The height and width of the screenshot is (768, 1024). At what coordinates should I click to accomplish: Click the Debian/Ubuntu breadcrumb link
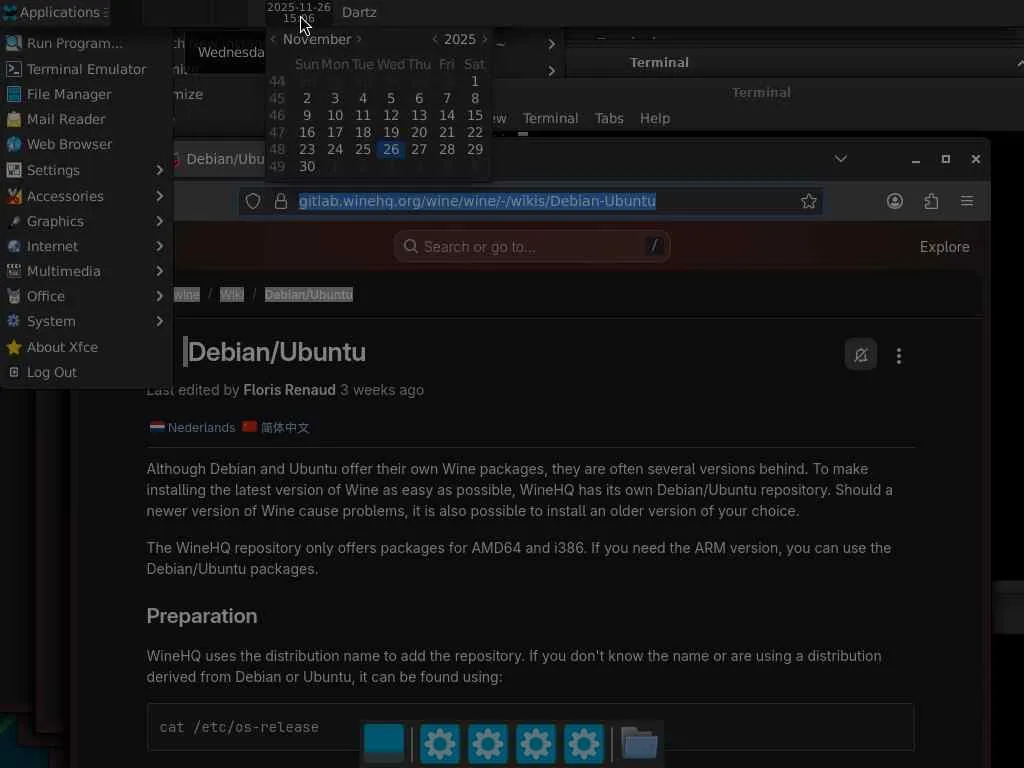click(309, 295)
